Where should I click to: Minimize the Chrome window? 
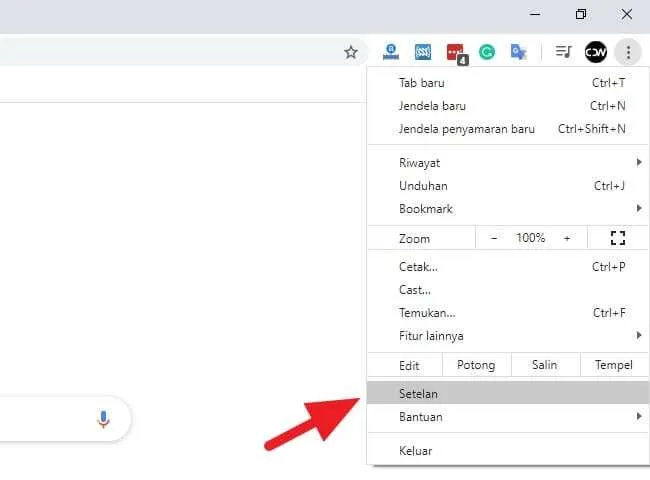click(x=535, y=15)
